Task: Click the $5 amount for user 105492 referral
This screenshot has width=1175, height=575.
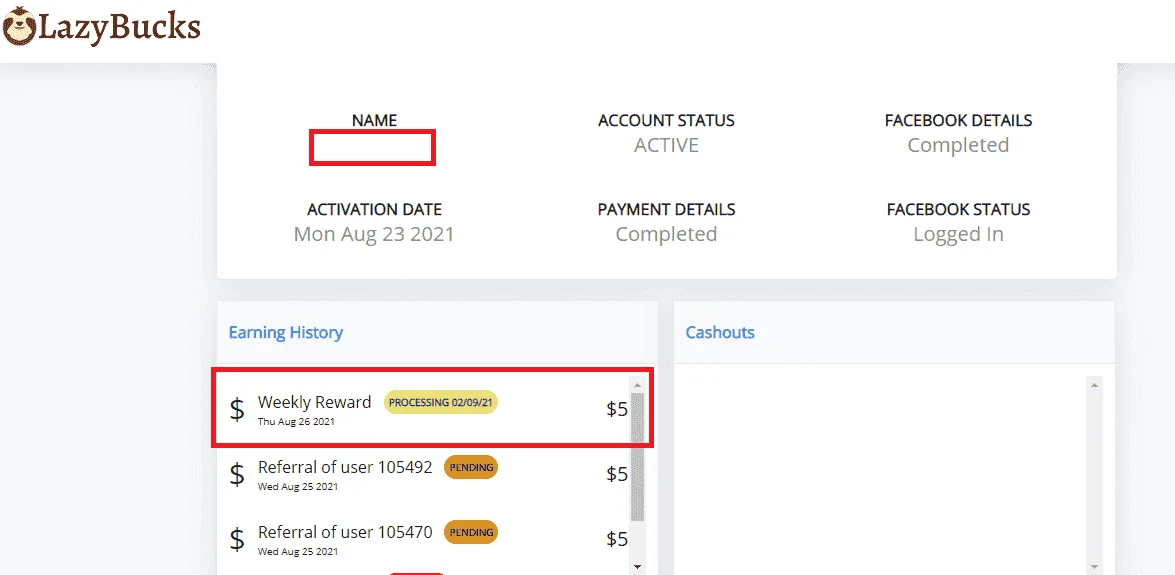Action: pos(617,474)
